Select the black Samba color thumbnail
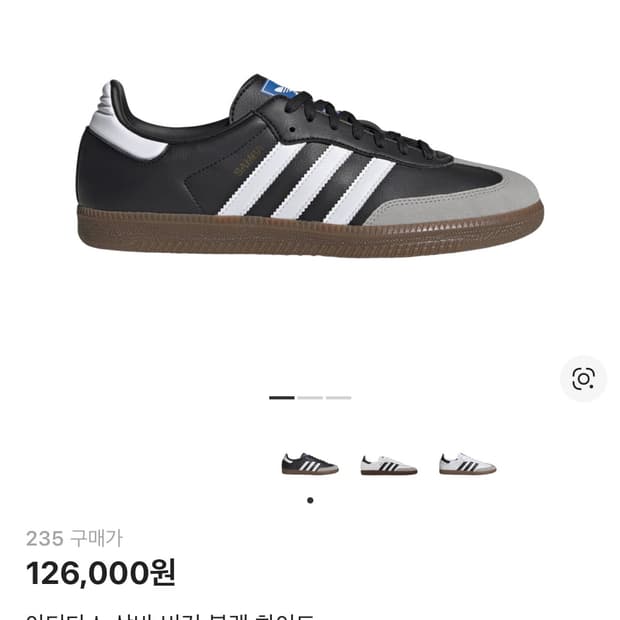This screenshot has height=620, width=620. tap(310, 463)
